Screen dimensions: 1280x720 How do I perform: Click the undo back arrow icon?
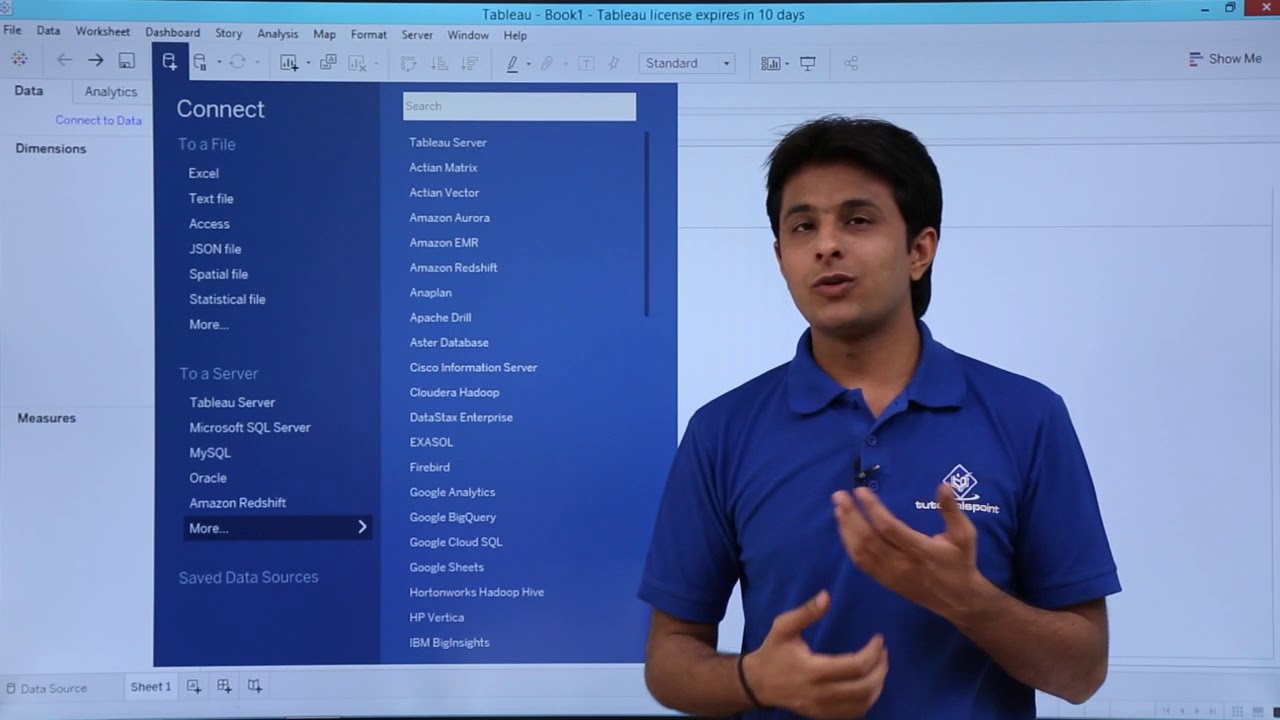(x=65, y=60)
